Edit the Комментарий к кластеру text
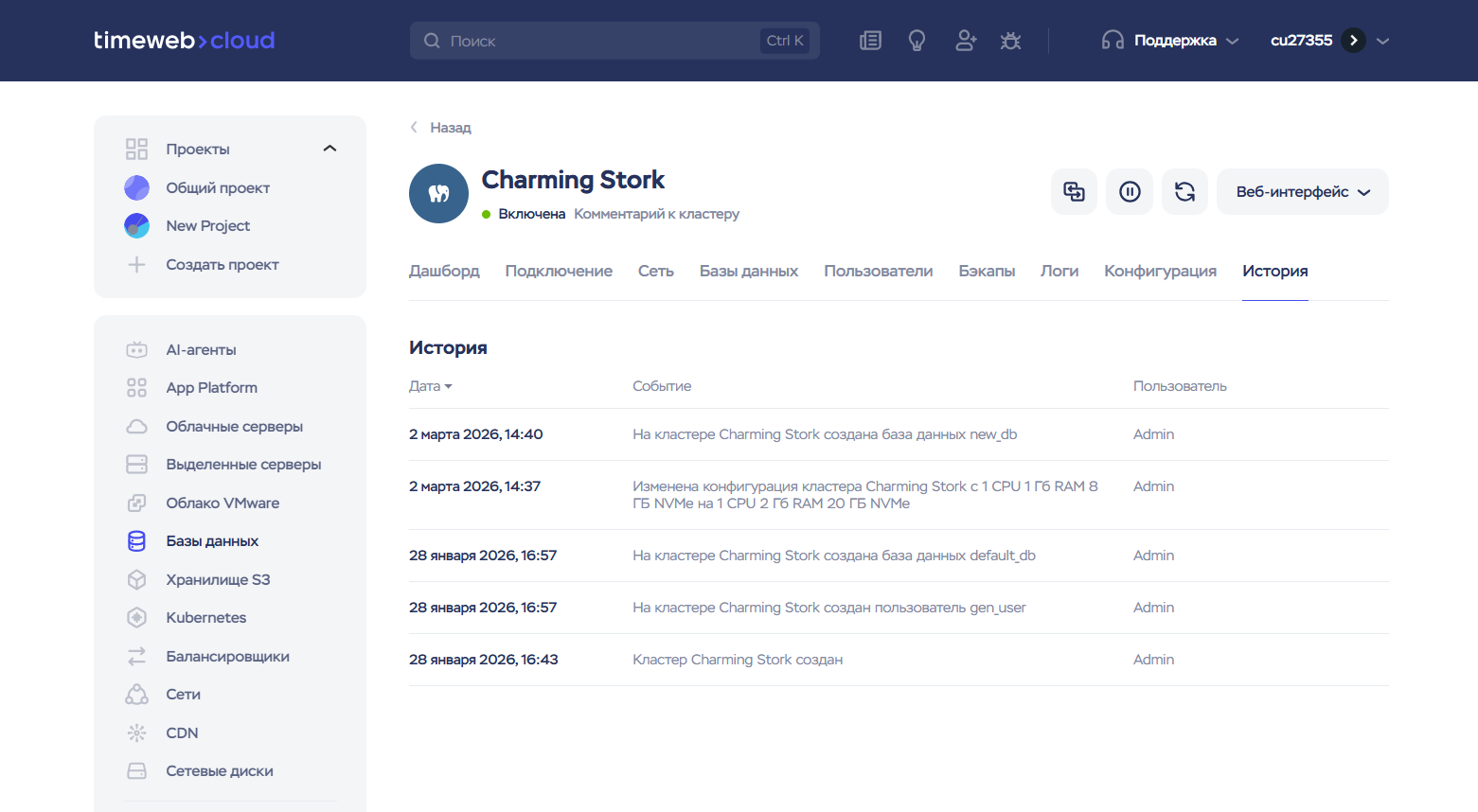The height and width of the screenshot is (812, 1478). point(656,214)
